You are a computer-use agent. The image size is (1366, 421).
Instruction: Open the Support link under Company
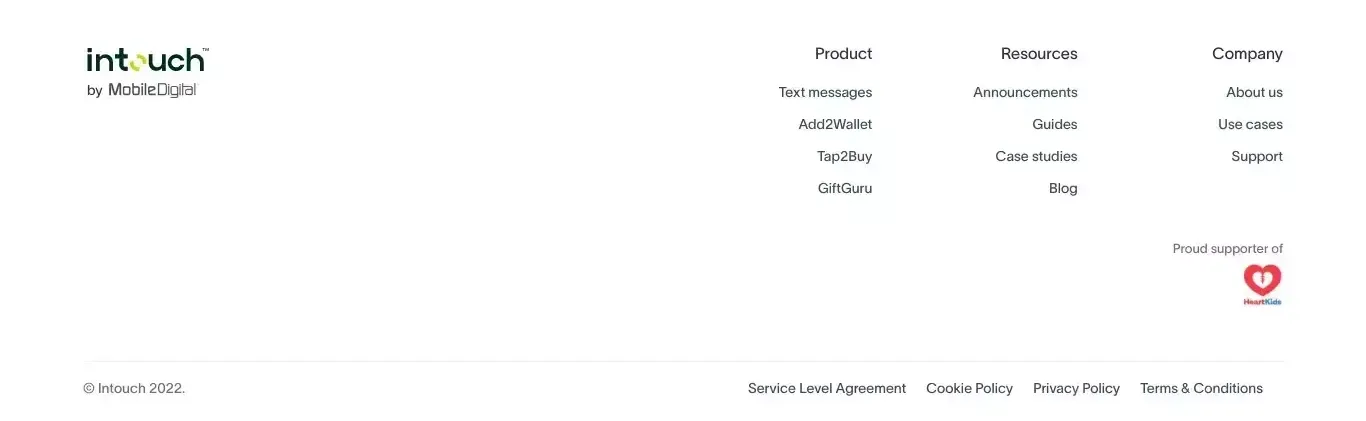click(1257, 156)
